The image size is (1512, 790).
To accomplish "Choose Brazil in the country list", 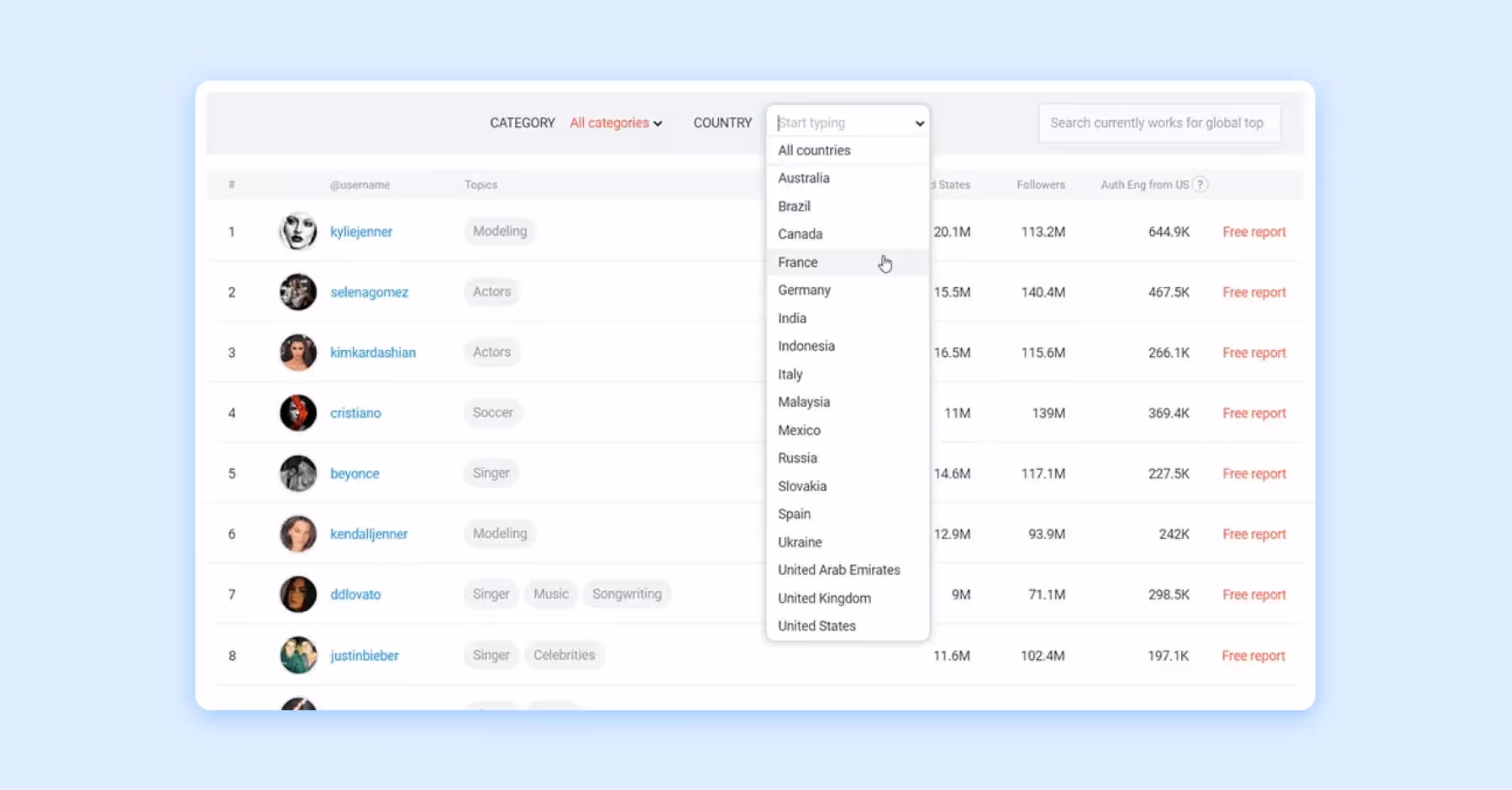I will (x=848, y=207).
